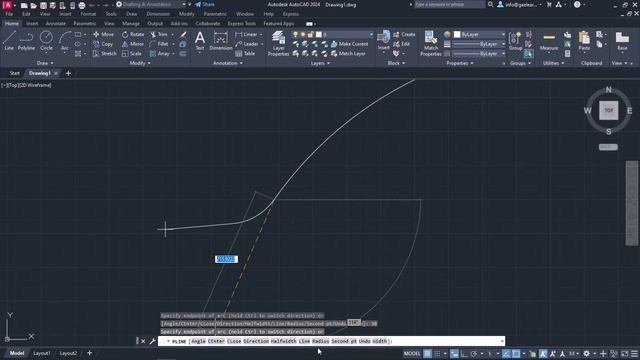Click the Scale tool
Image resolution: width=640 pixels, height=360 pixels.
point(131,53)
